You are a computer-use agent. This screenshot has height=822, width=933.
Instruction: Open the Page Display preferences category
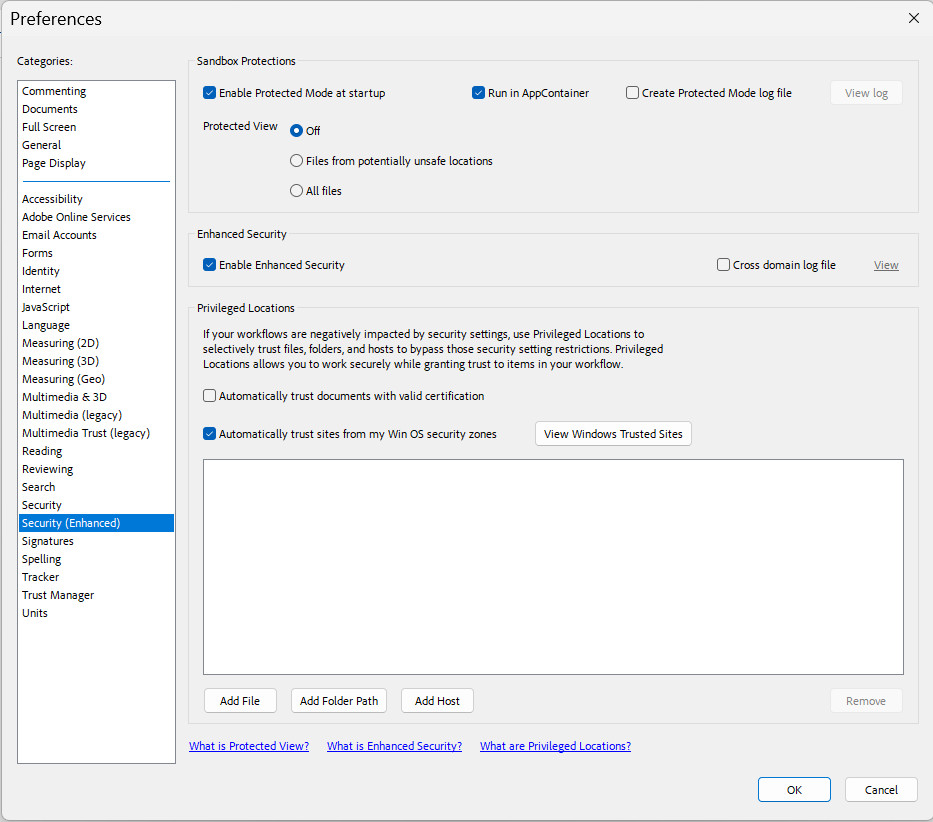pyautogui.click(x=54, y=163)
